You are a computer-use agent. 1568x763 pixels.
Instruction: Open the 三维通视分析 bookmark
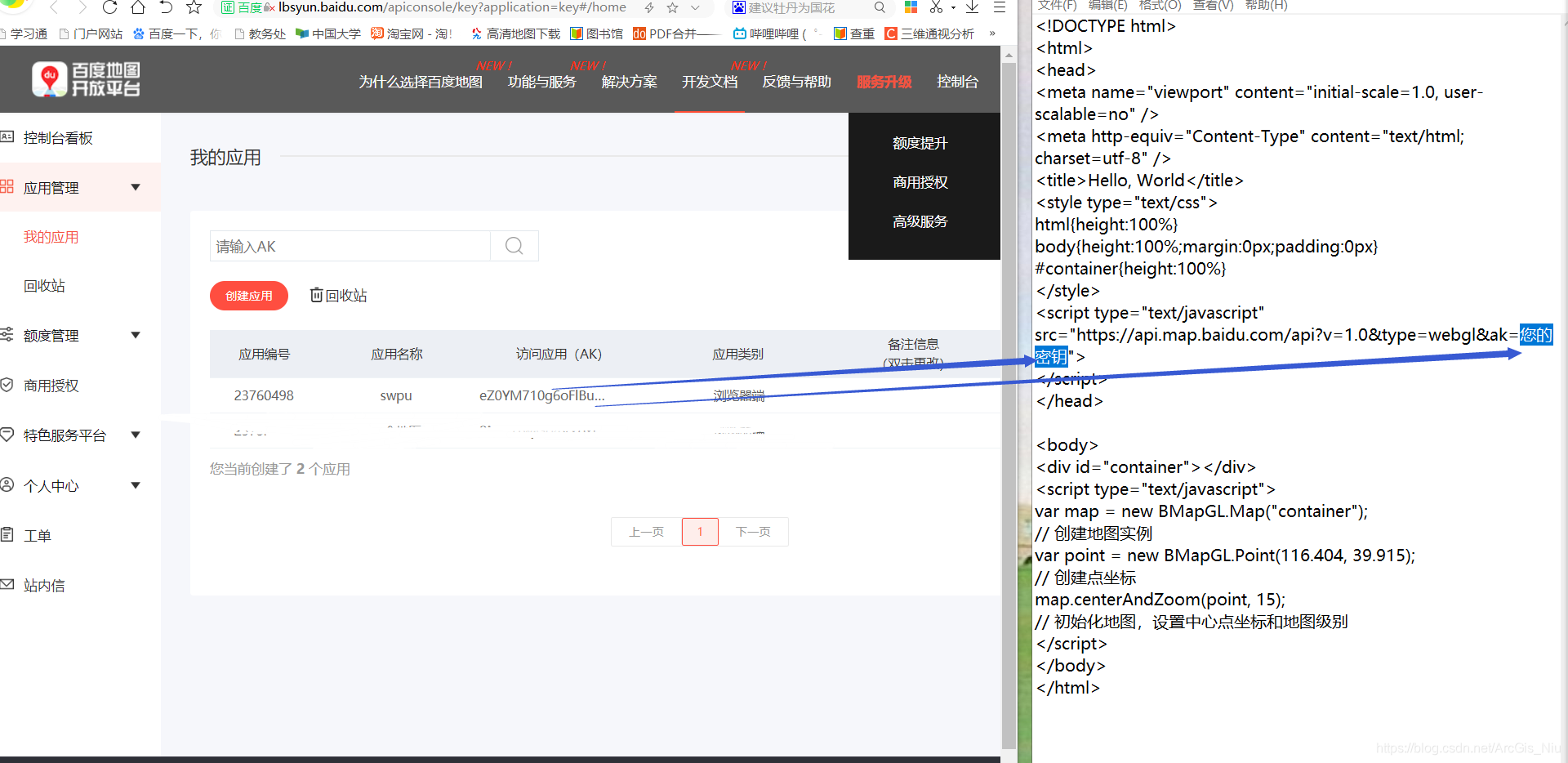(x=929, y=33)
